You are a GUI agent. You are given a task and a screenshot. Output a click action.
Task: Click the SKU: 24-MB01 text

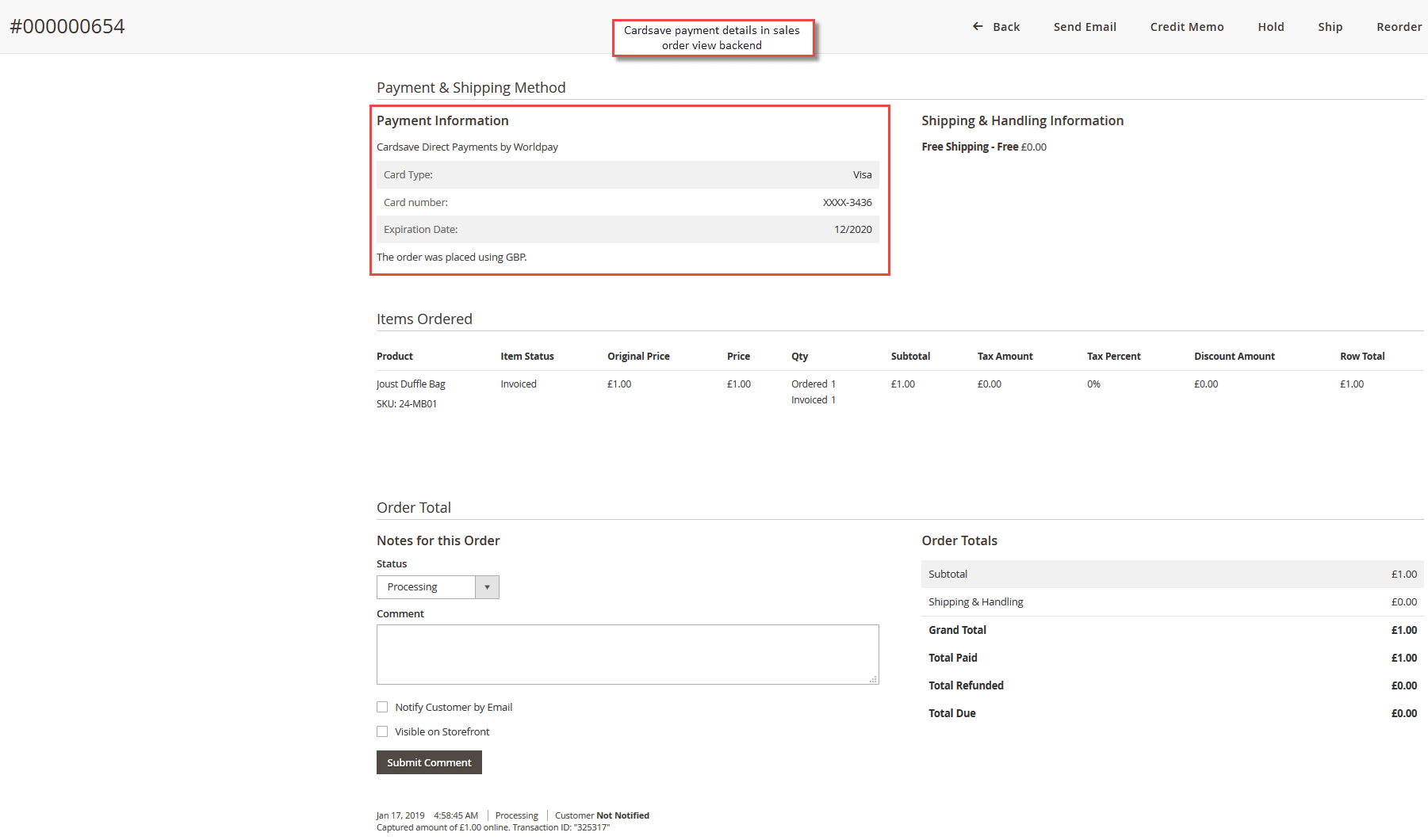[x=407, y=404]
